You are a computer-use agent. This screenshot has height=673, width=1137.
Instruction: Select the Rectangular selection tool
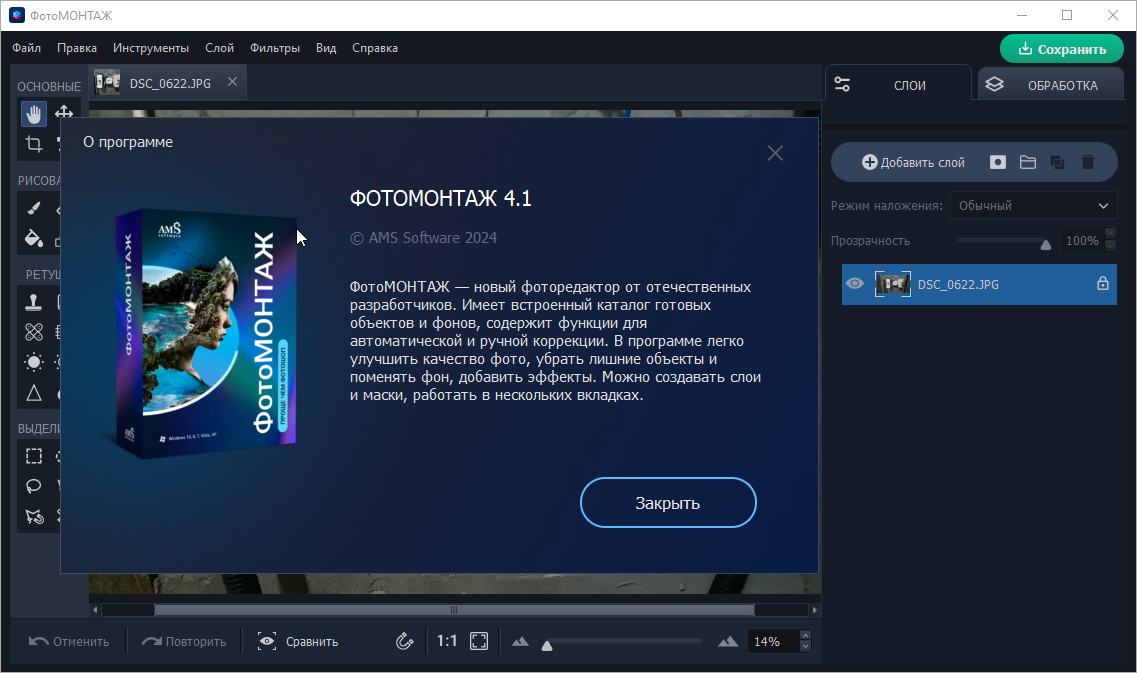point(33,456)
